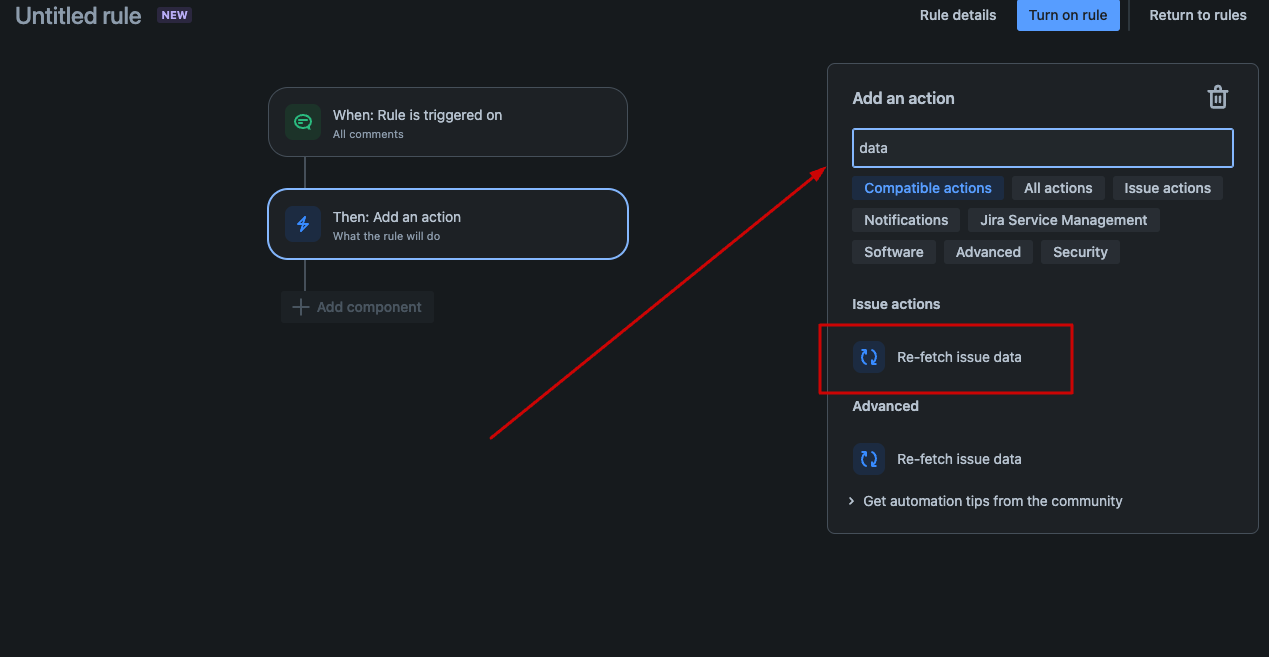Click Return to rules
The height and width of the screenshot is (657, 1269).
point(1197,15)
